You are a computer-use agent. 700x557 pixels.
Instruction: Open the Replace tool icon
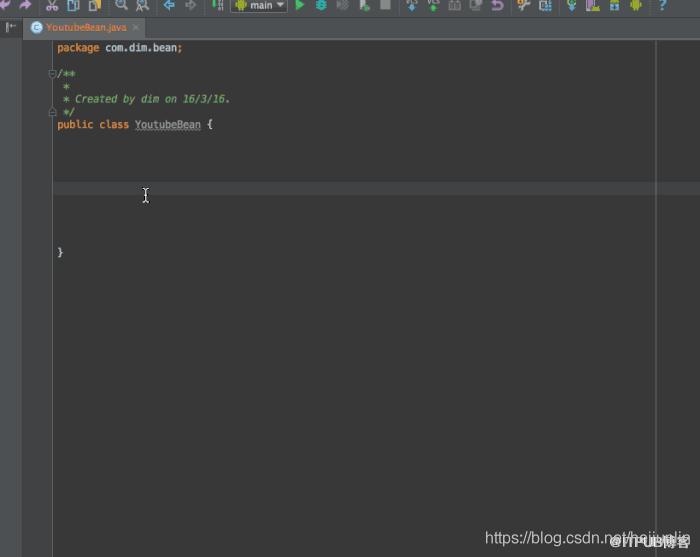(142, 5)
